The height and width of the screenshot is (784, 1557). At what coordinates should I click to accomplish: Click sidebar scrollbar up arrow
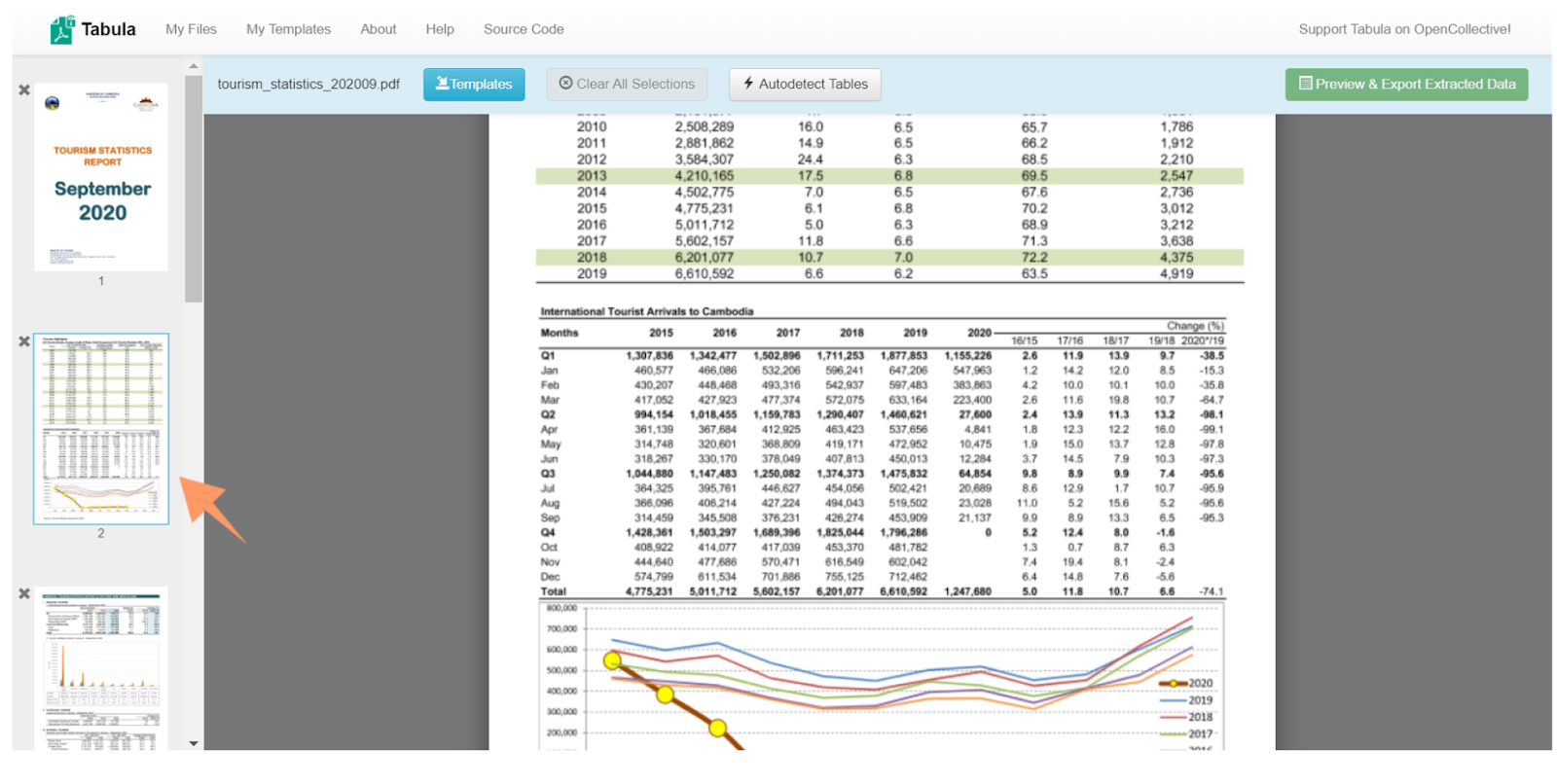(x=194, y=66)
